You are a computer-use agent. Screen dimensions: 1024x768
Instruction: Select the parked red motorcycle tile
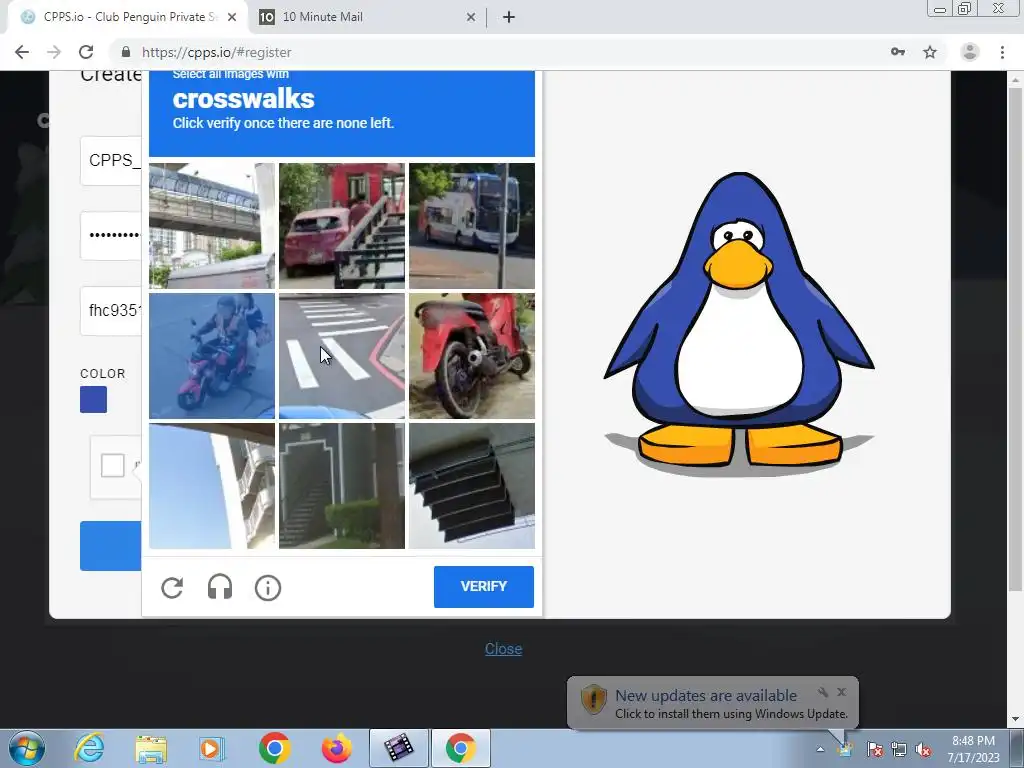[472, 356]
